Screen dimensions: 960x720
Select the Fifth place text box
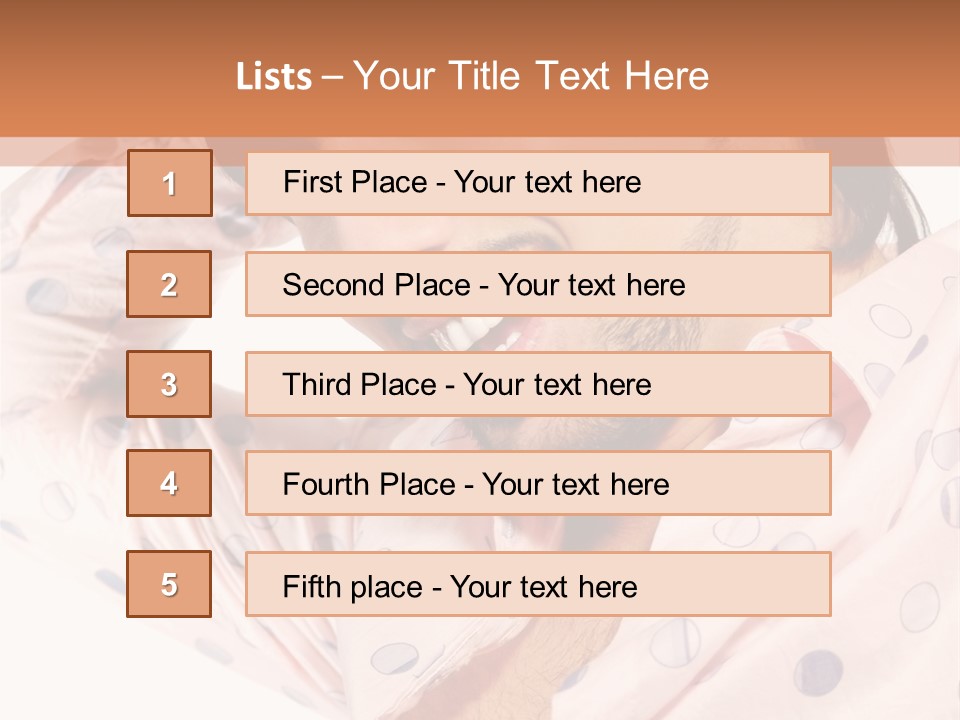[538, 585]
